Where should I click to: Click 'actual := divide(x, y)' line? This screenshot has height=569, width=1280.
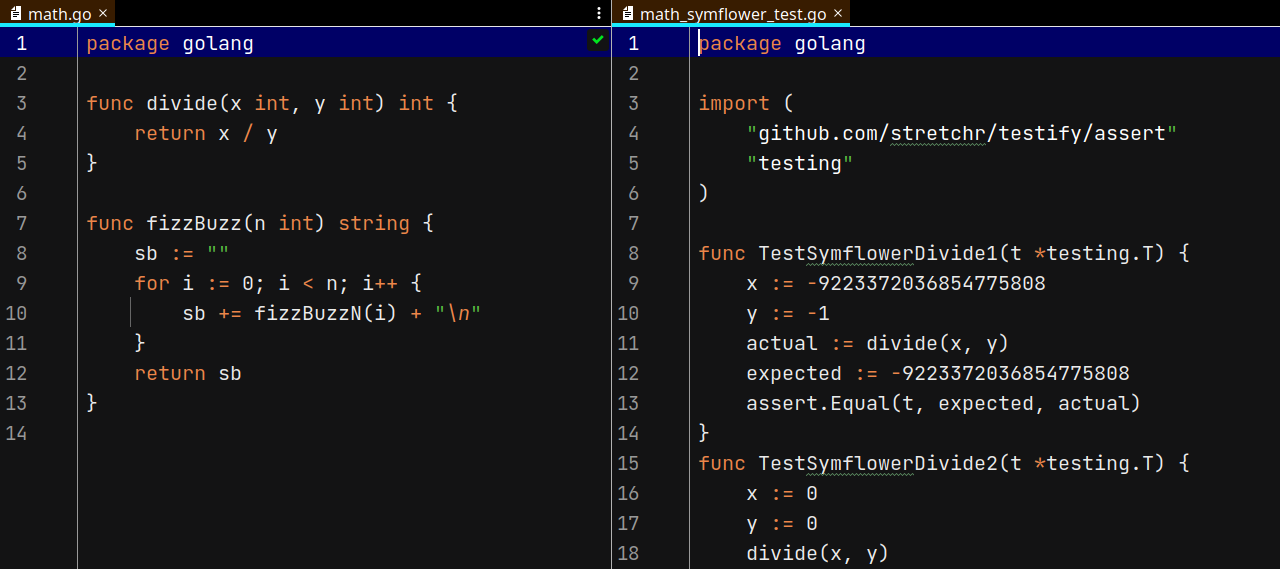(x=878, y=343)
